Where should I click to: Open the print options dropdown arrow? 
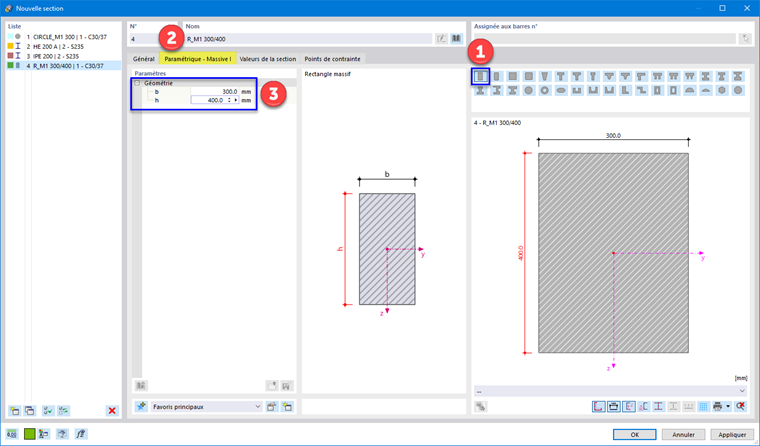[x=728, y=406]
